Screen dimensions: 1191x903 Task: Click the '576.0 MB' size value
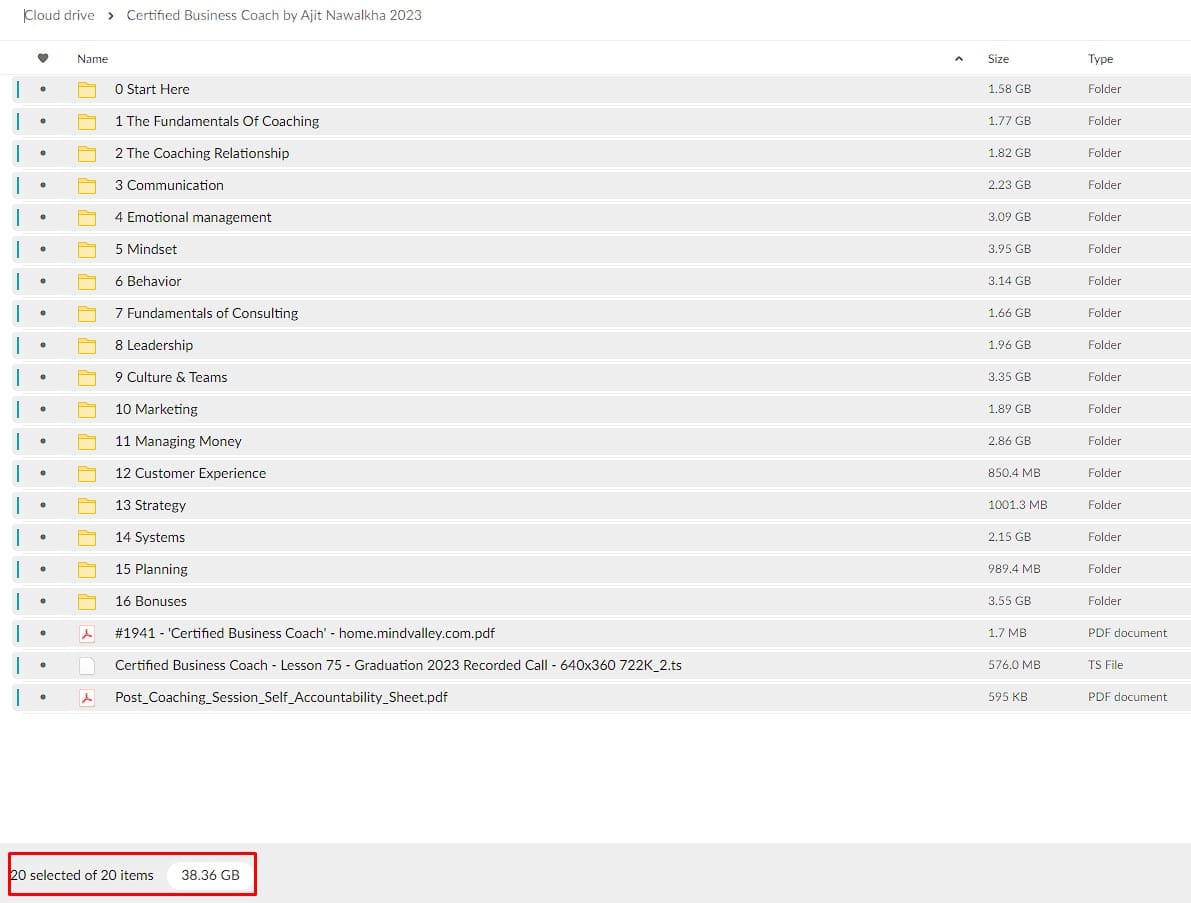pyautogui.click(x=1014, y=665)
